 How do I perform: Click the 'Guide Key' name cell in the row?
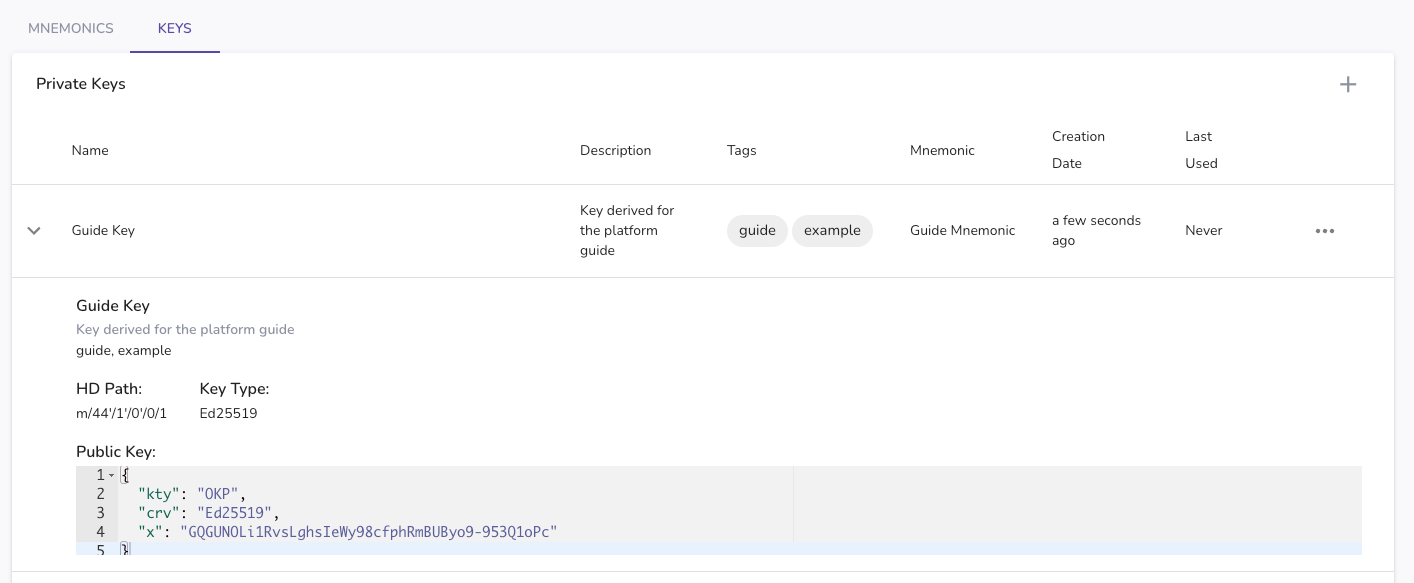pos(103,231)
